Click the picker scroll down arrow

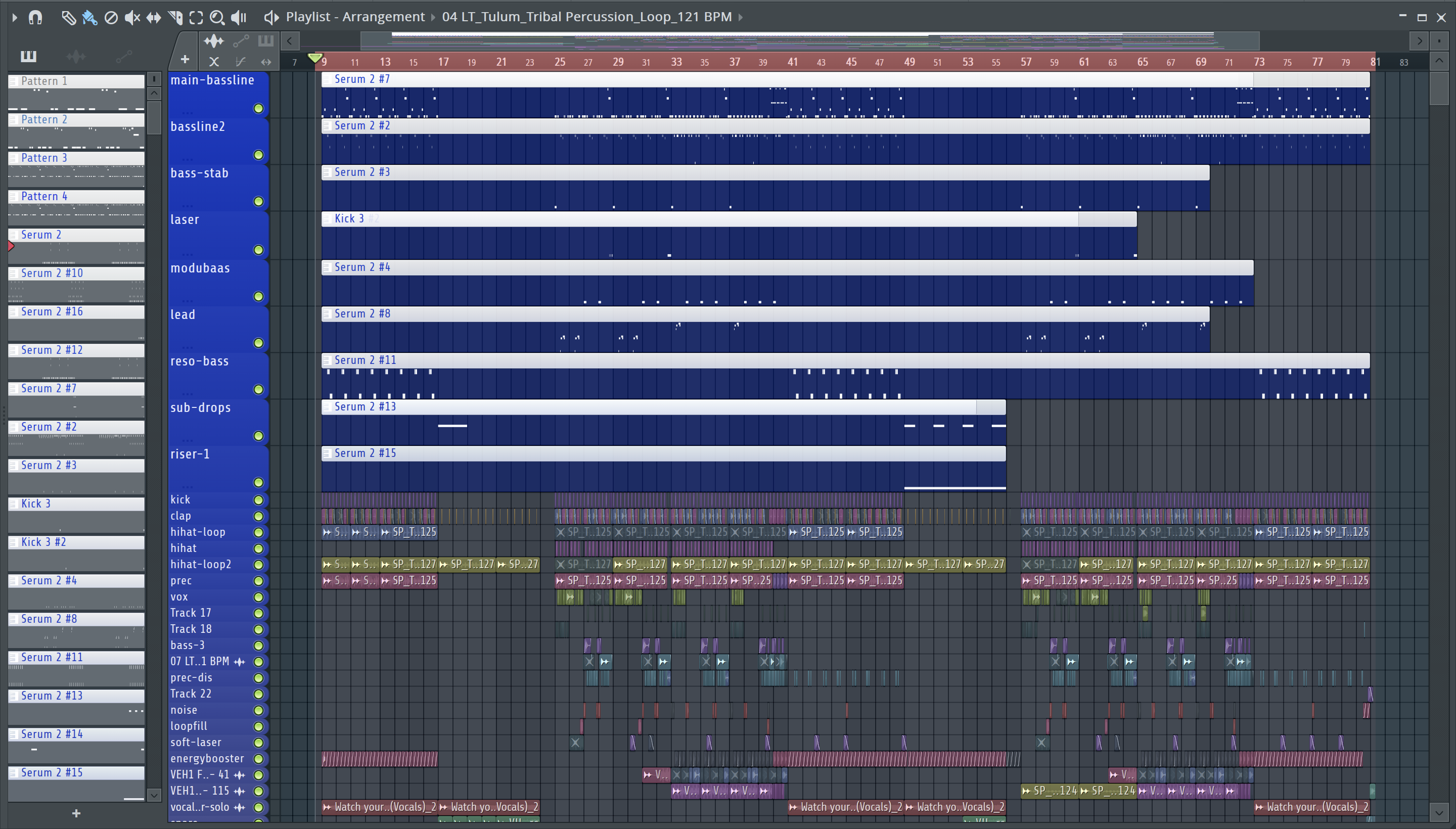pyautogui.click(x=154, y=795)
